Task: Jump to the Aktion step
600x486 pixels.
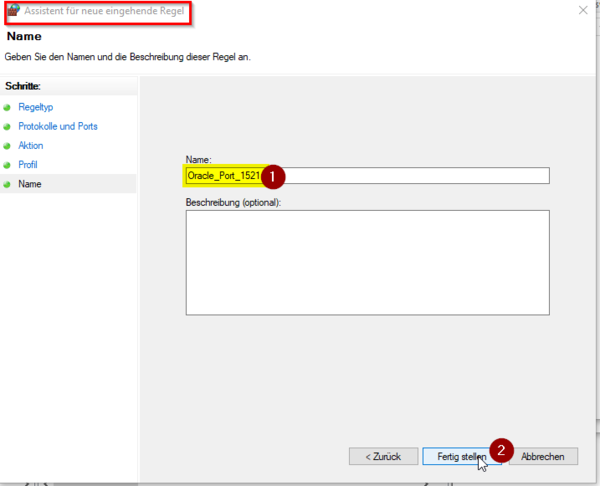Action: pyautogui.click(x=30, y=146)
